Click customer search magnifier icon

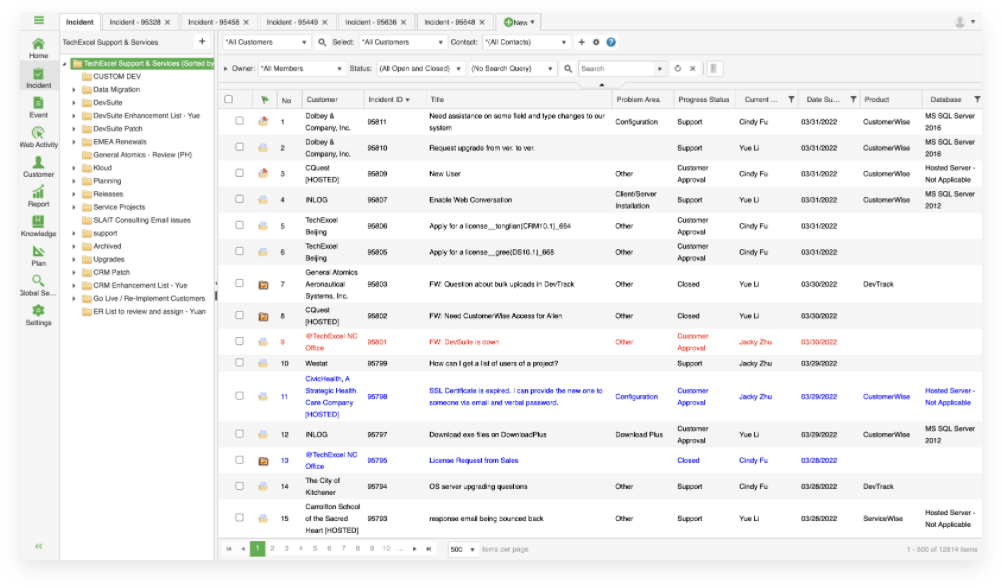pos(322,42)
